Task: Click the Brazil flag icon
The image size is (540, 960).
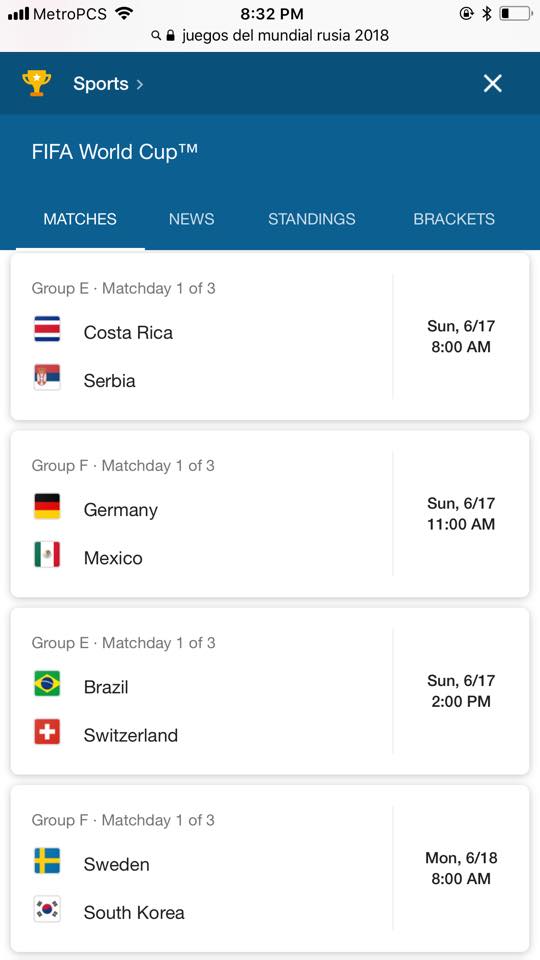Action: (47, 684)
